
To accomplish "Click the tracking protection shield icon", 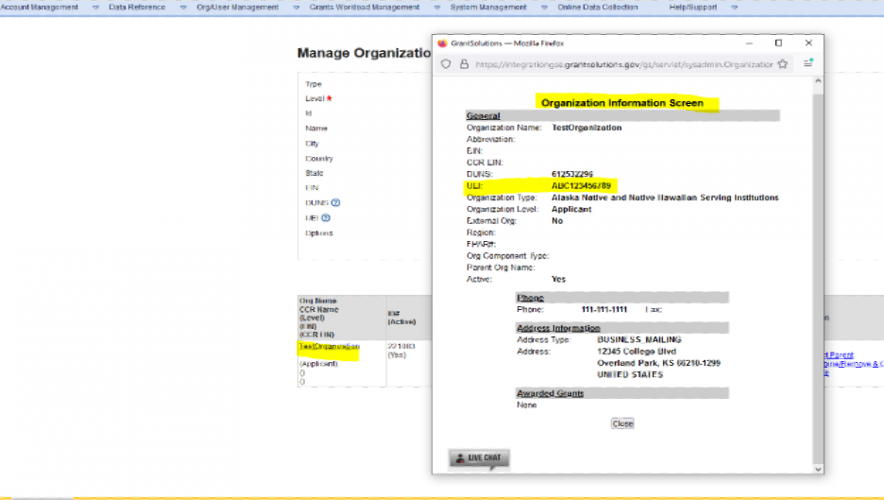I will point(446,63).
